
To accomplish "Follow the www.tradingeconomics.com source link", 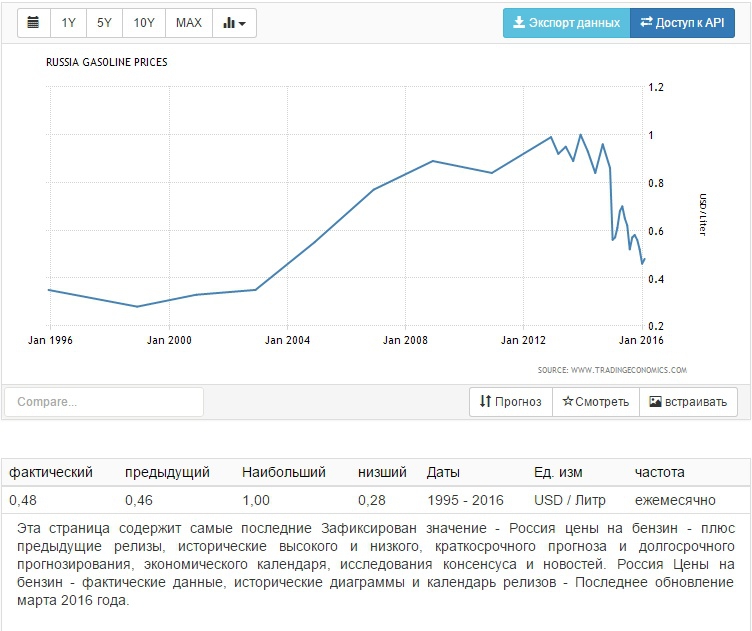I will [x=612, y=370].
